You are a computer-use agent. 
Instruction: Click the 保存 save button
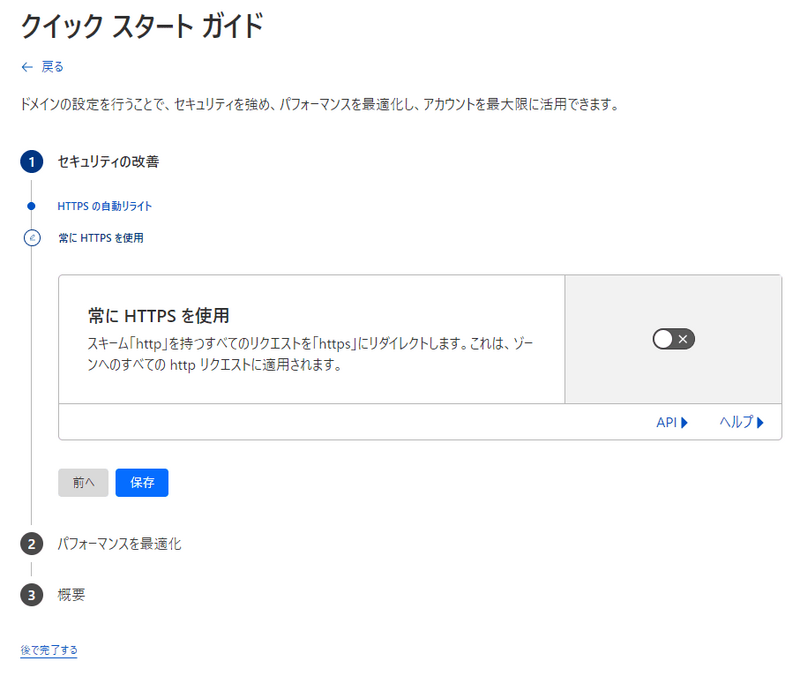[141, 482]
